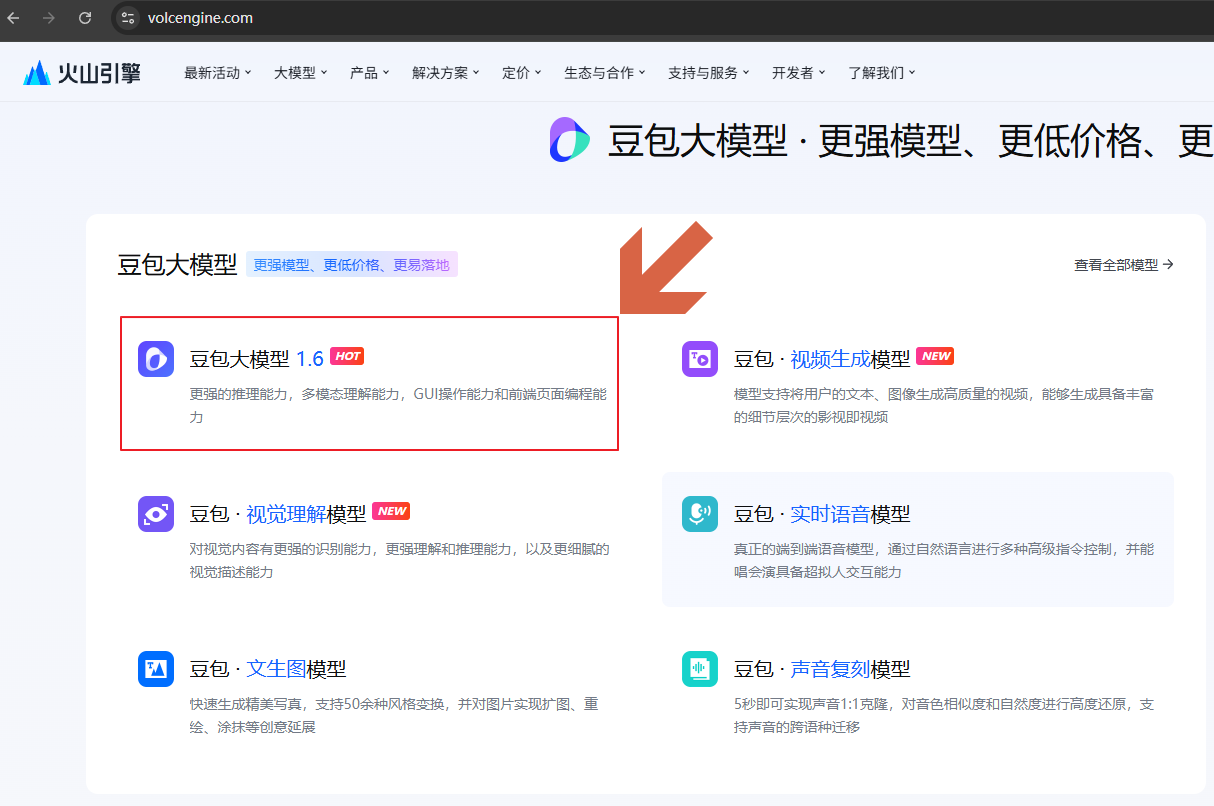The image size is (1214, 806).
Task: Expand the 支持与服务 dropdown
Action: point(709,73)
